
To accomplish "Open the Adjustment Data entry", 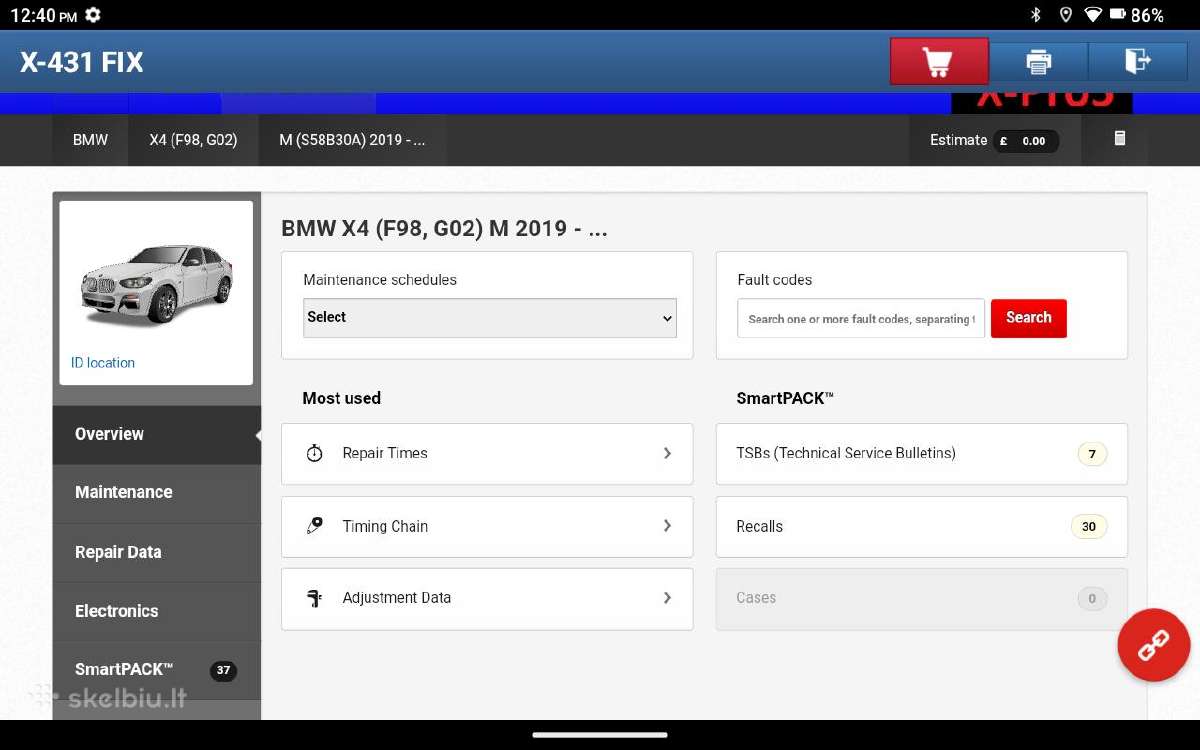I will pos(487,599).
